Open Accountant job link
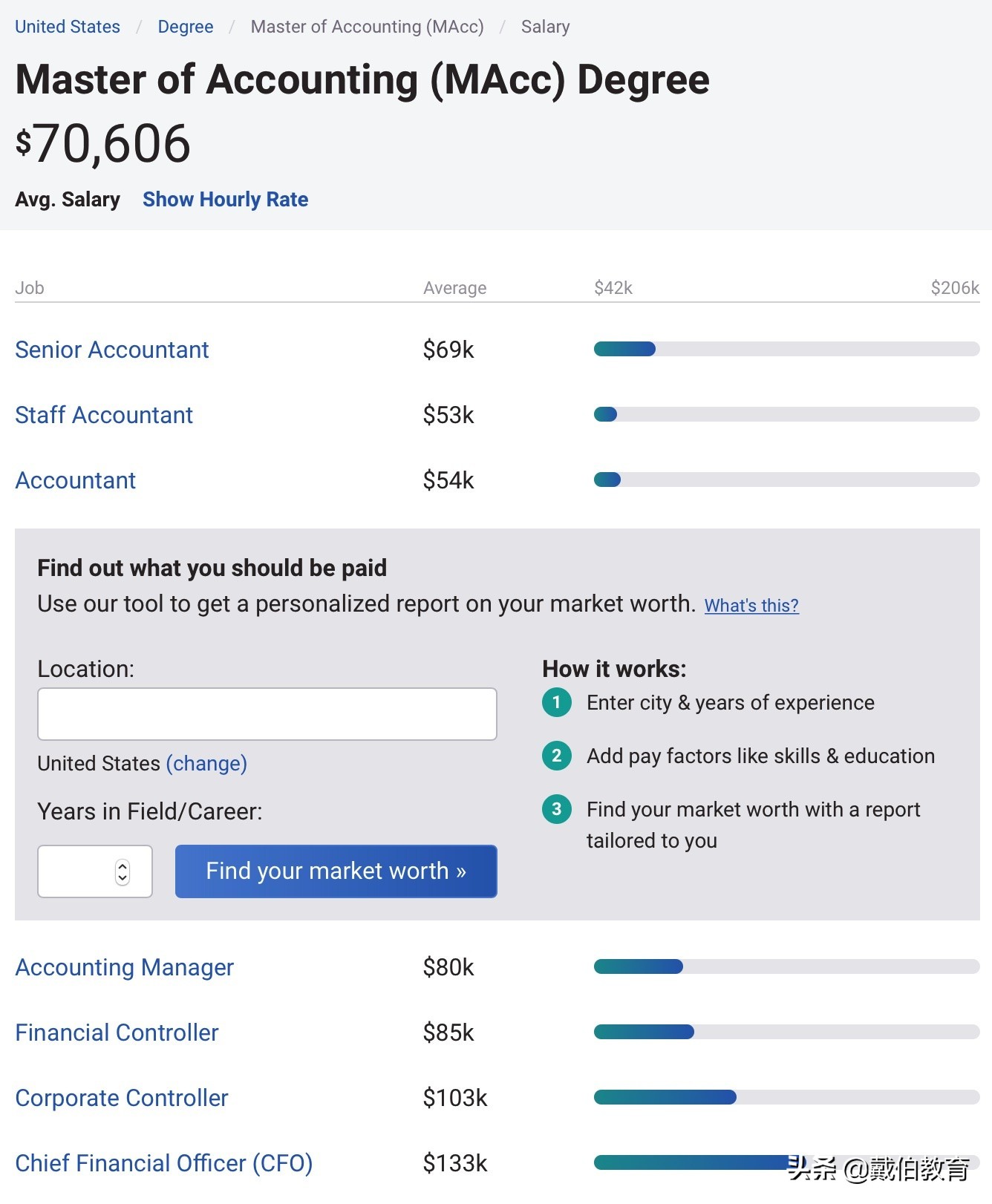This screenshot has width=992, height=1204. pos(76,480)
